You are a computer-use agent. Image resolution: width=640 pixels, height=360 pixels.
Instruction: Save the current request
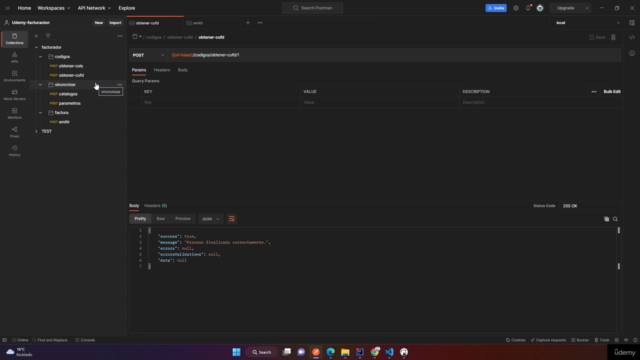pyautogui.click(x=597, y=37)
